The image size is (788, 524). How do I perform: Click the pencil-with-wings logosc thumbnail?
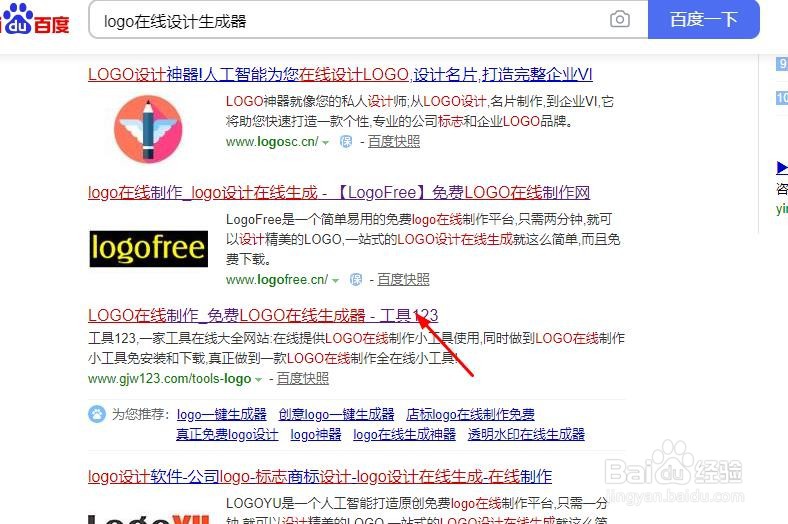[x=148, y=129]
